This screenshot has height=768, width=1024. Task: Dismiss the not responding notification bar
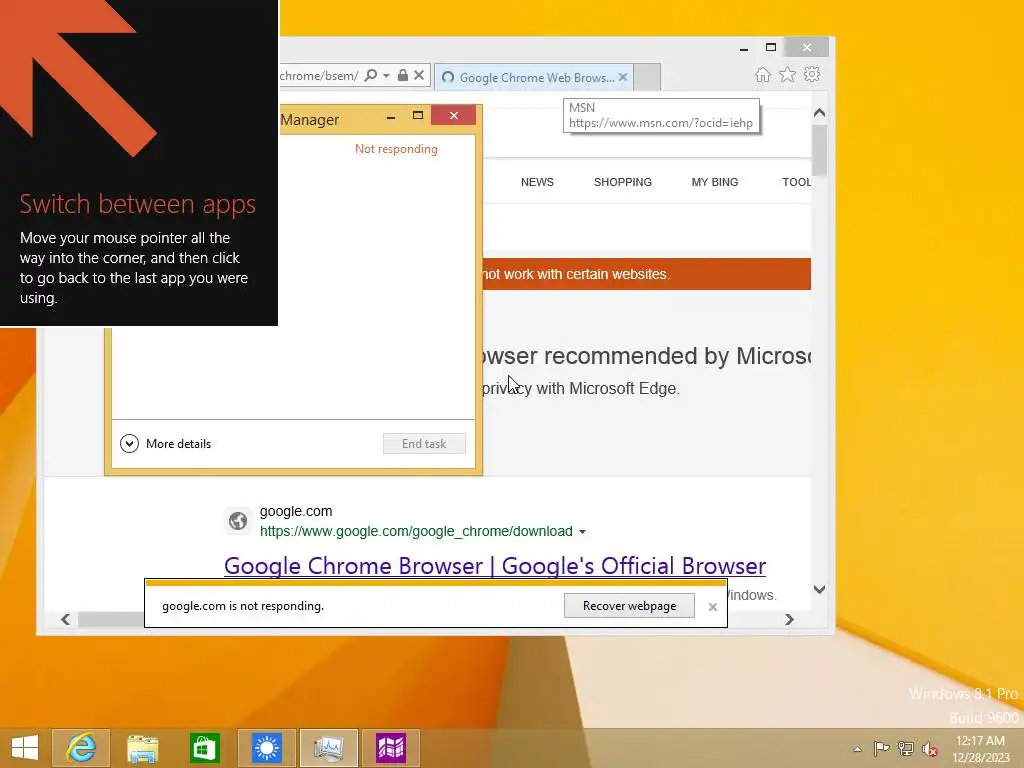tap(712, 607)
